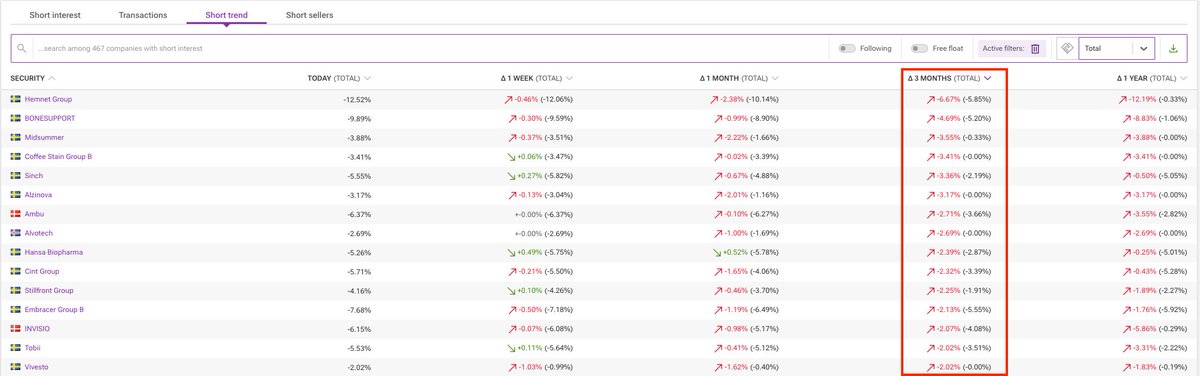The height and width of the screenshot is (376, 1200).
Task: Open Embracer Group B link
Action: 54,310
